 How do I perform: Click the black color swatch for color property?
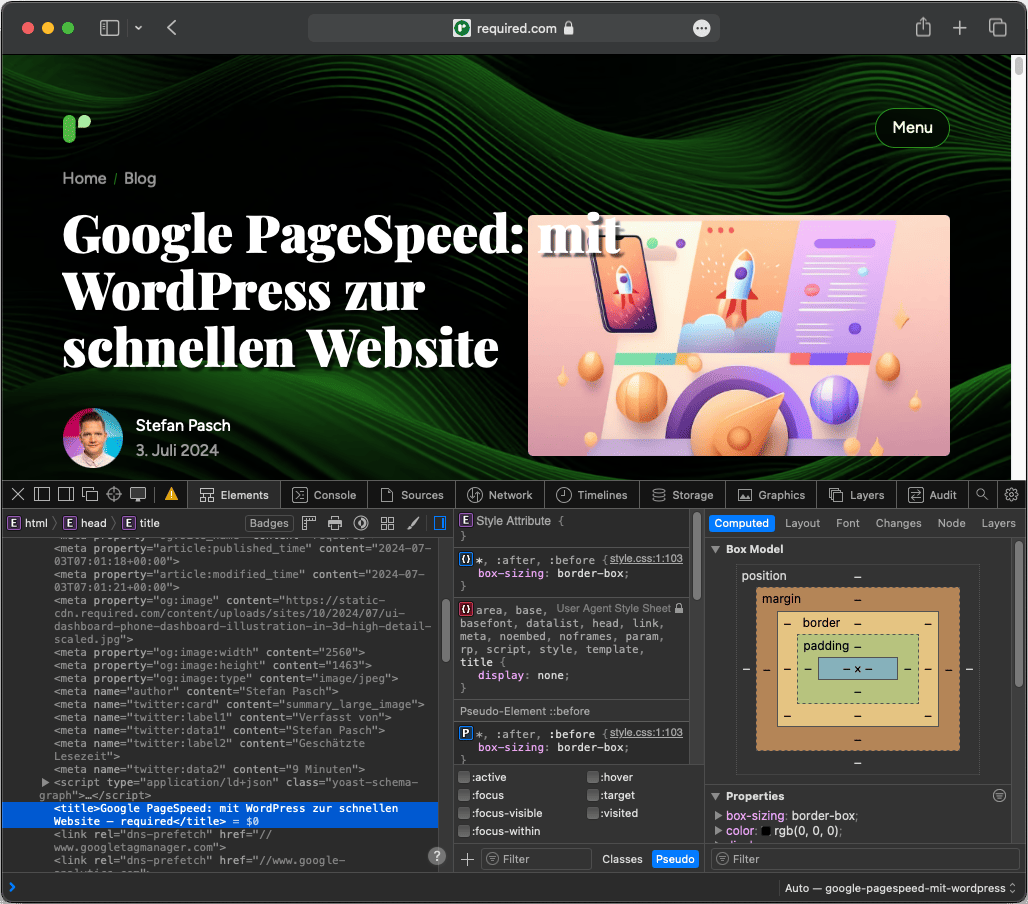(x=767, y=831)
